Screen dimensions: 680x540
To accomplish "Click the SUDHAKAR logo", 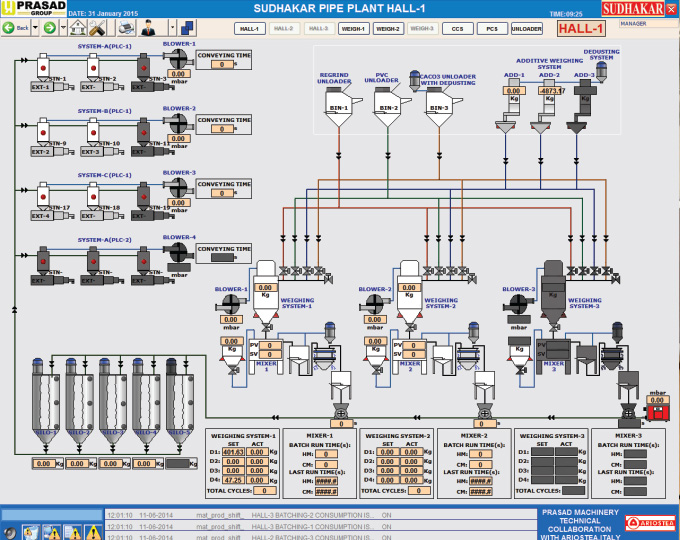I will click(x=633, y=9).
